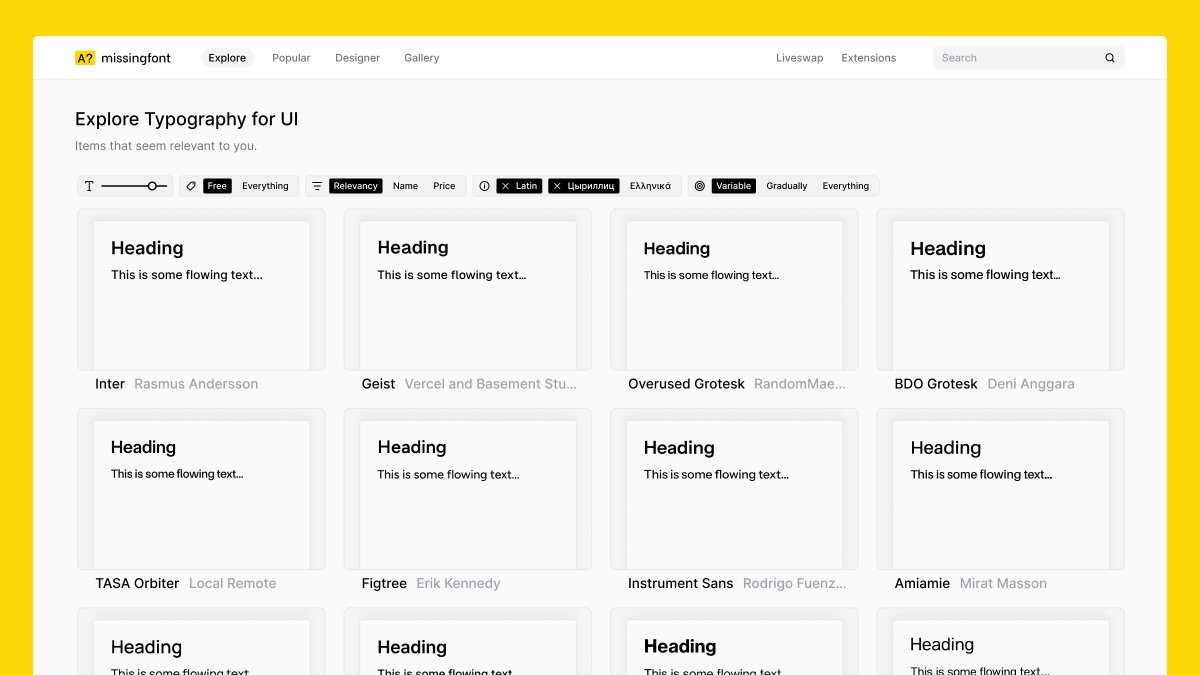Click the Explore Typography for UI heading
1200x675 pixels.
coord(187,119)
